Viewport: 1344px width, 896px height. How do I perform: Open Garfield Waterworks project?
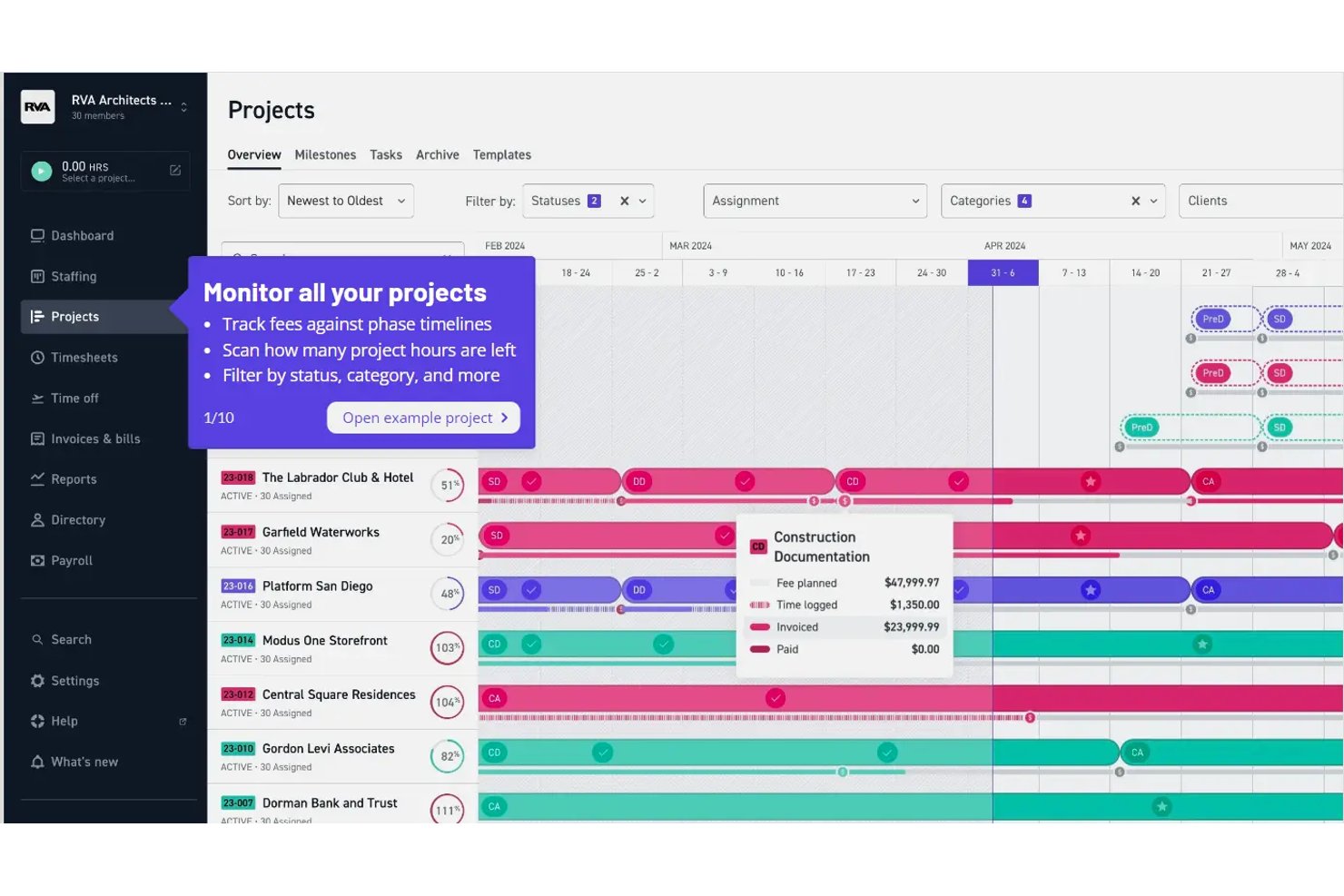321,533
